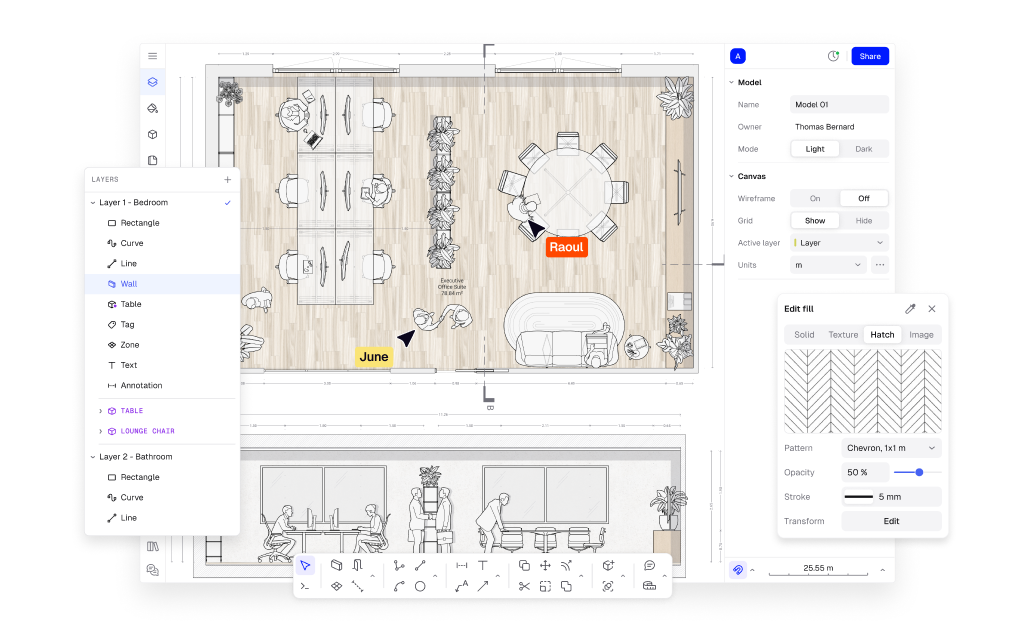Open the Pattern dropdown showing Chevron, 1x1 m
Viewport: 1035px width, 643px height.
click(x=891, y=448)
